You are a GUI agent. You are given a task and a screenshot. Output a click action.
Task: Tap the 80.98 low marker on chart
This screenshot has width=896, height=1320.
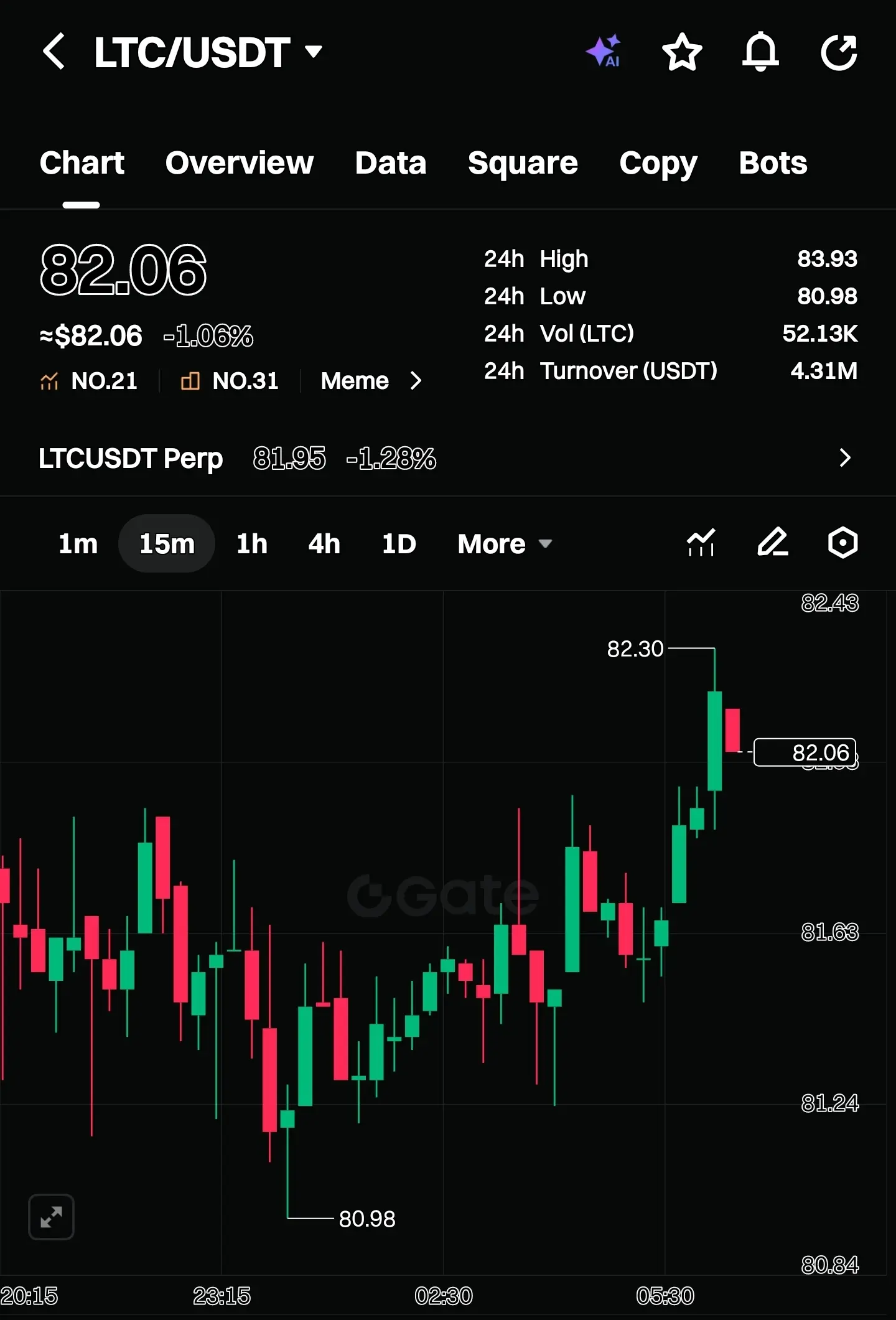pos(367,1219)
